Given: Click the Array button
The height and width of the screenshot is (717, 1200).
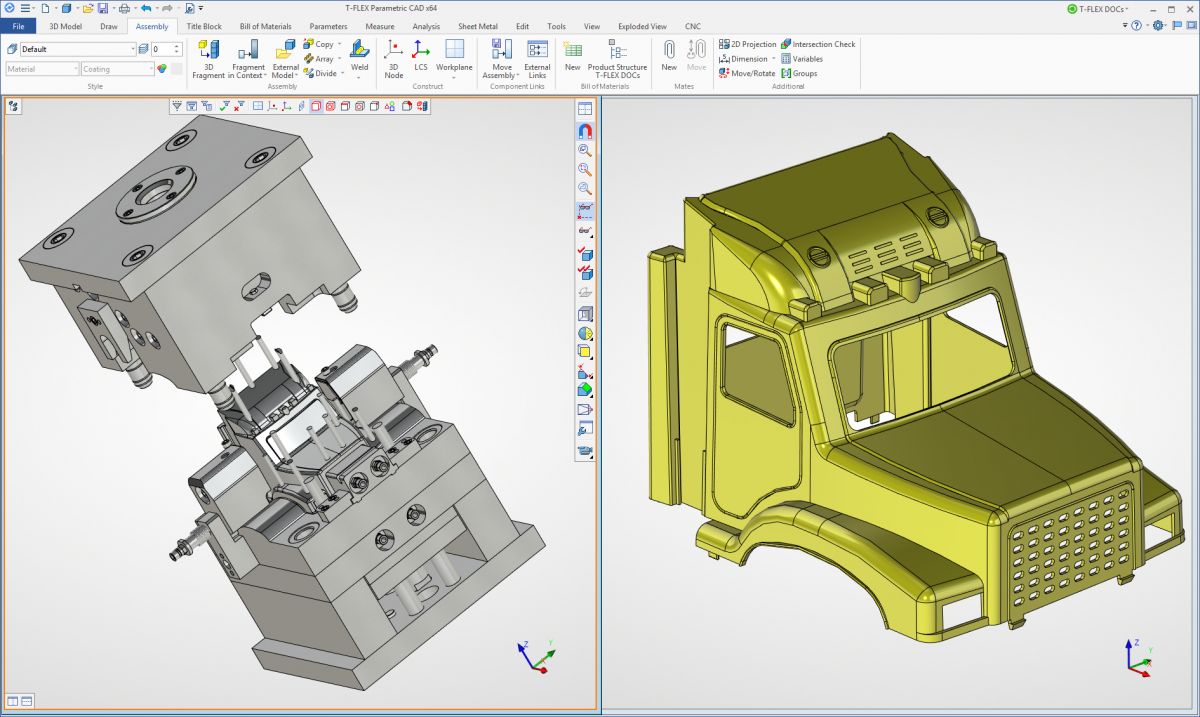Looking at the screenshot, I should pyautogui.click(x=320, y=59).
